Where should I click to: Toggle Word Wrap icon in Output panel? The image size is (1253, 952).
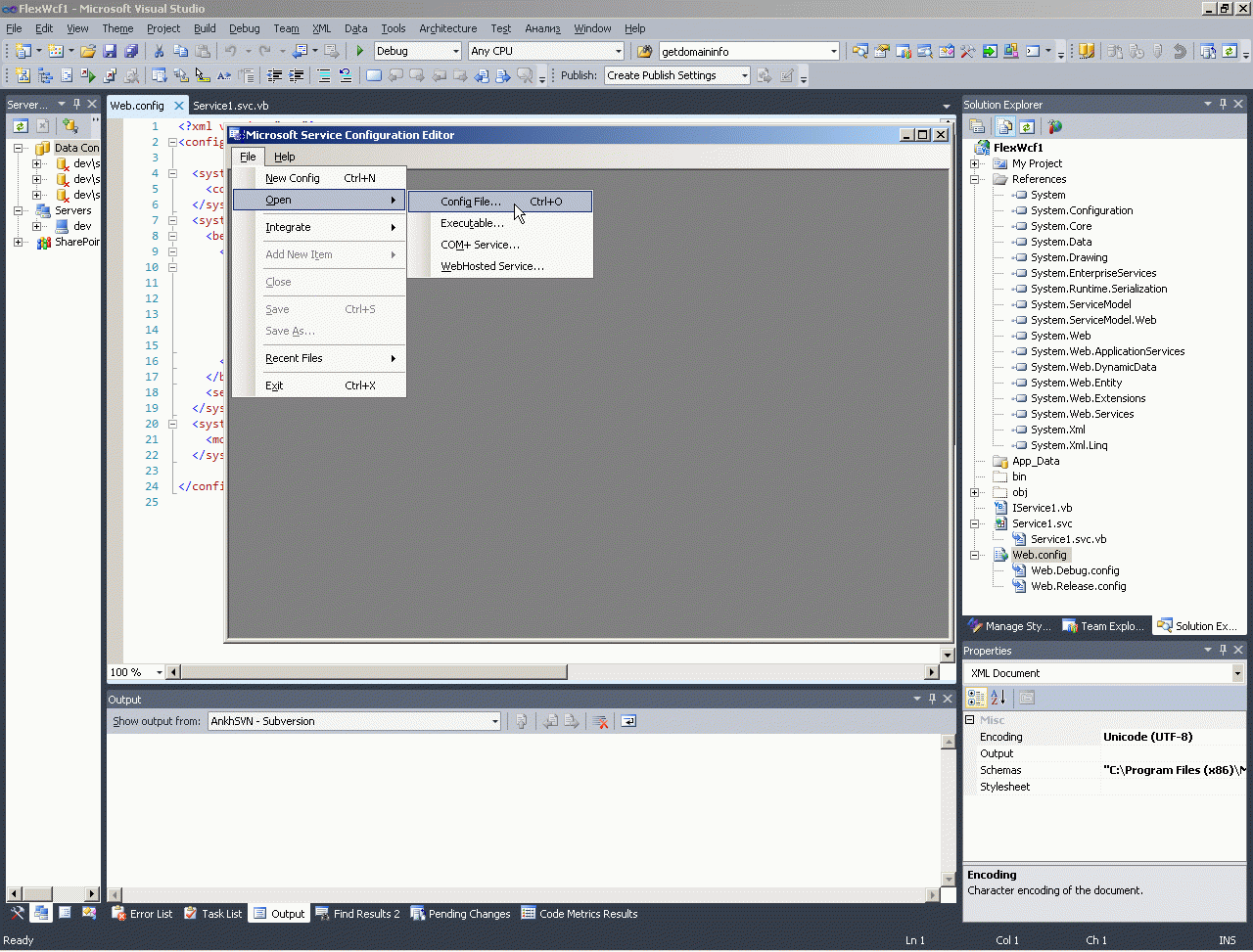(x=628, y=721)
